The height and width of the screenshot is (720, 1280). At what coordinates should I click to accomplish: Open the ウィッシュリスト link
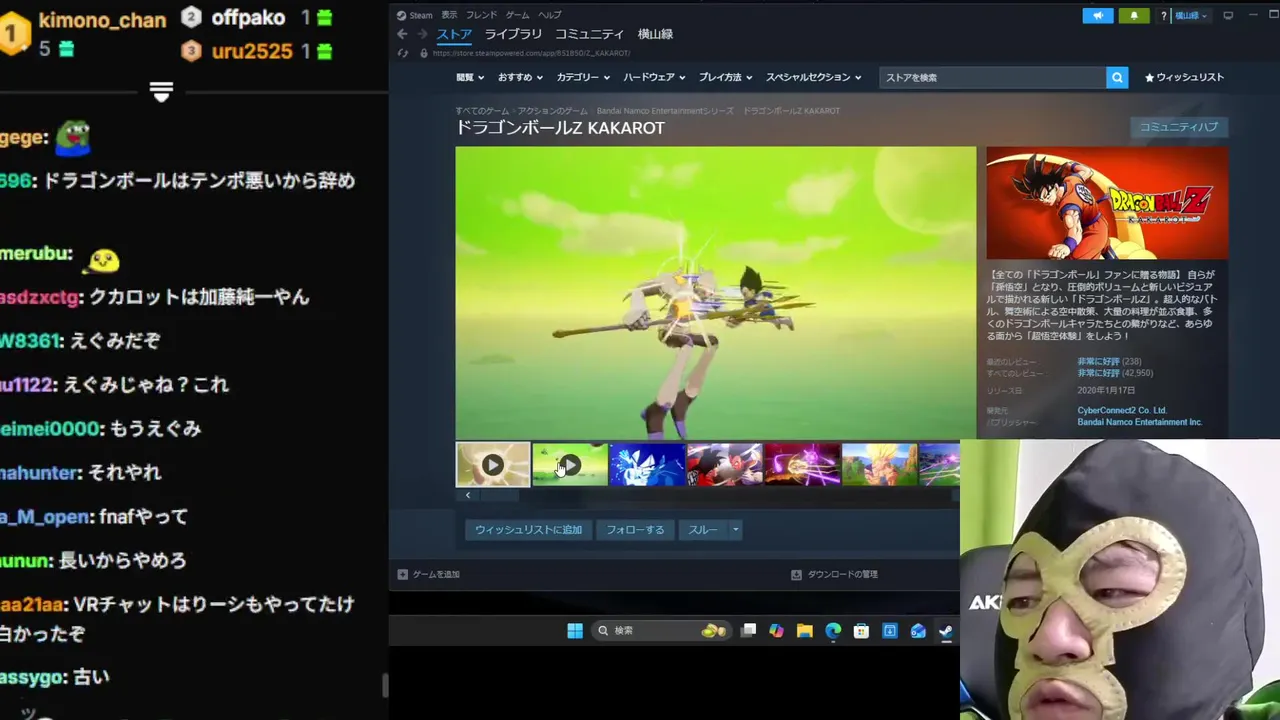pyautogui.click(x=1184, y=77)
